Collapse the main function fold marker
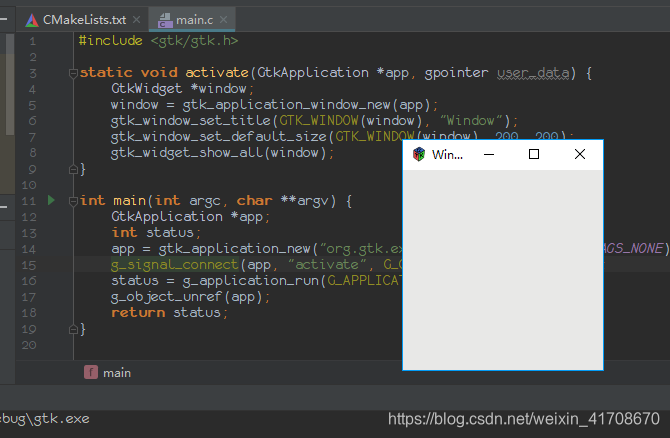670x438 pixels. click(73, 201)
